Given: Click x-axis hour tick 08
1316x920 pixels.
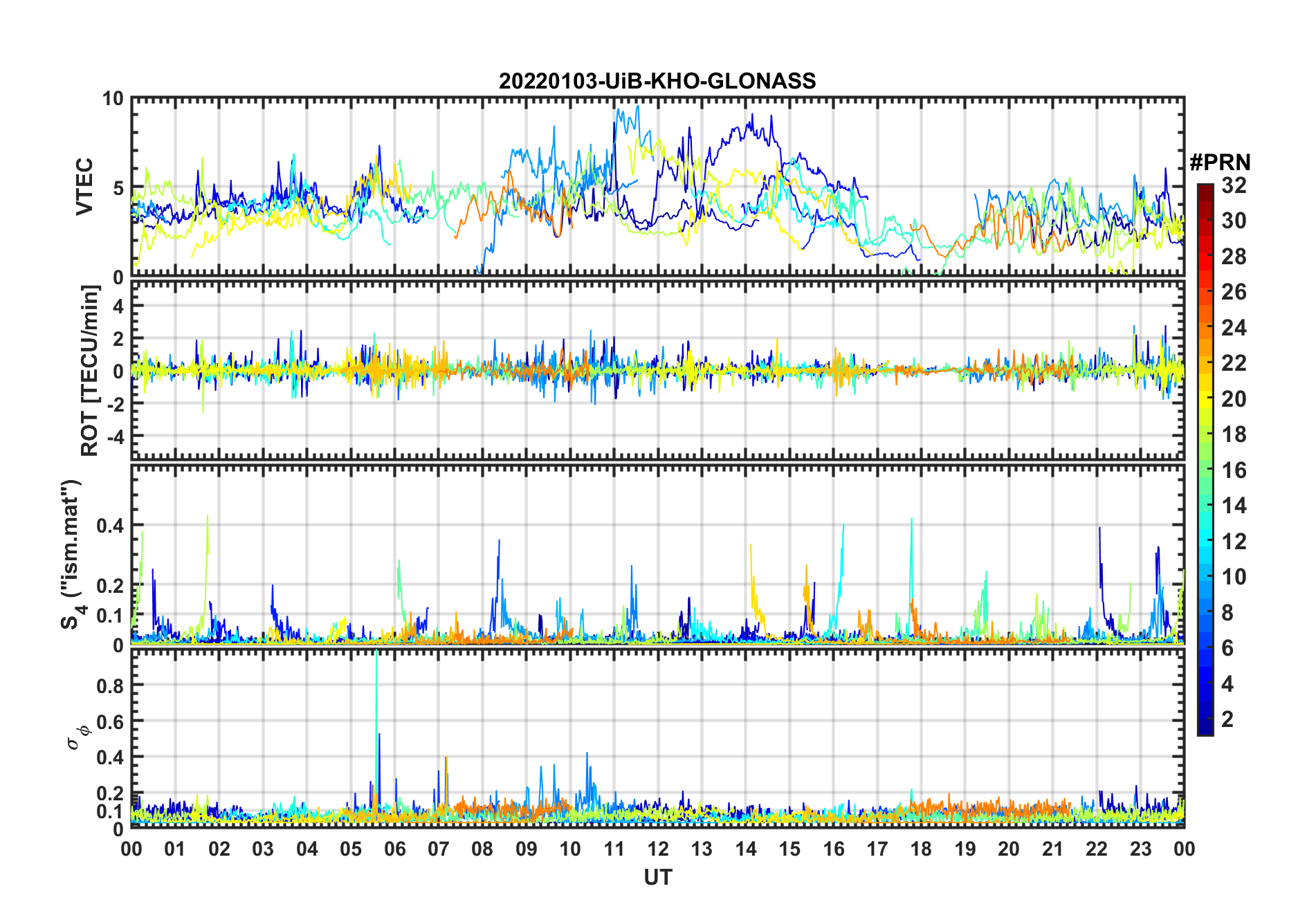Looking at the screenshot, I should [x=482, y=848].
